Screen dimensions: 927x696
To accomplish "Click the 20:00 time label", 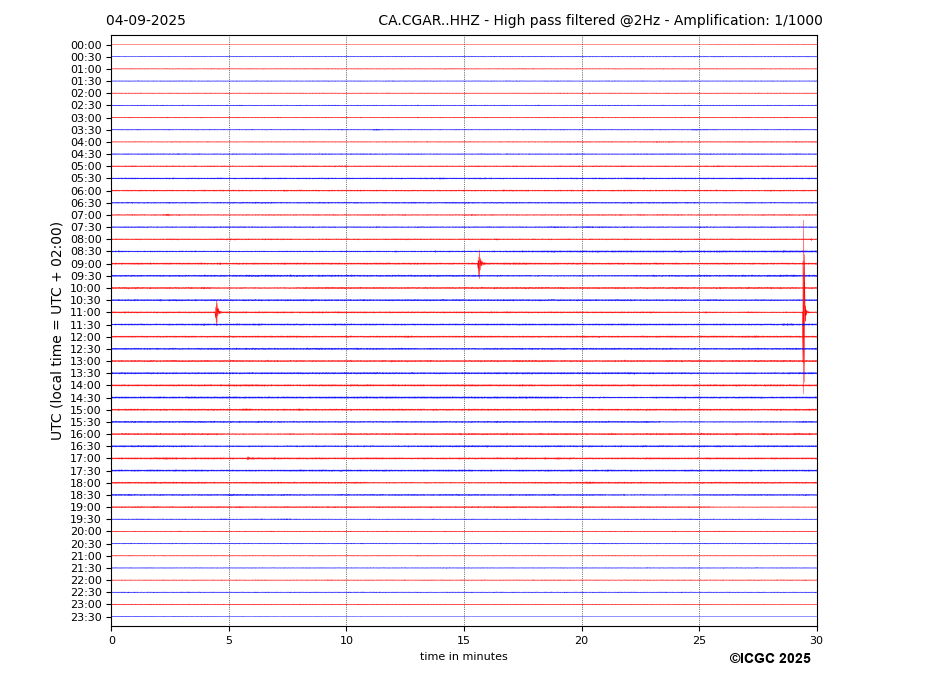I will [x=86, y=532].
